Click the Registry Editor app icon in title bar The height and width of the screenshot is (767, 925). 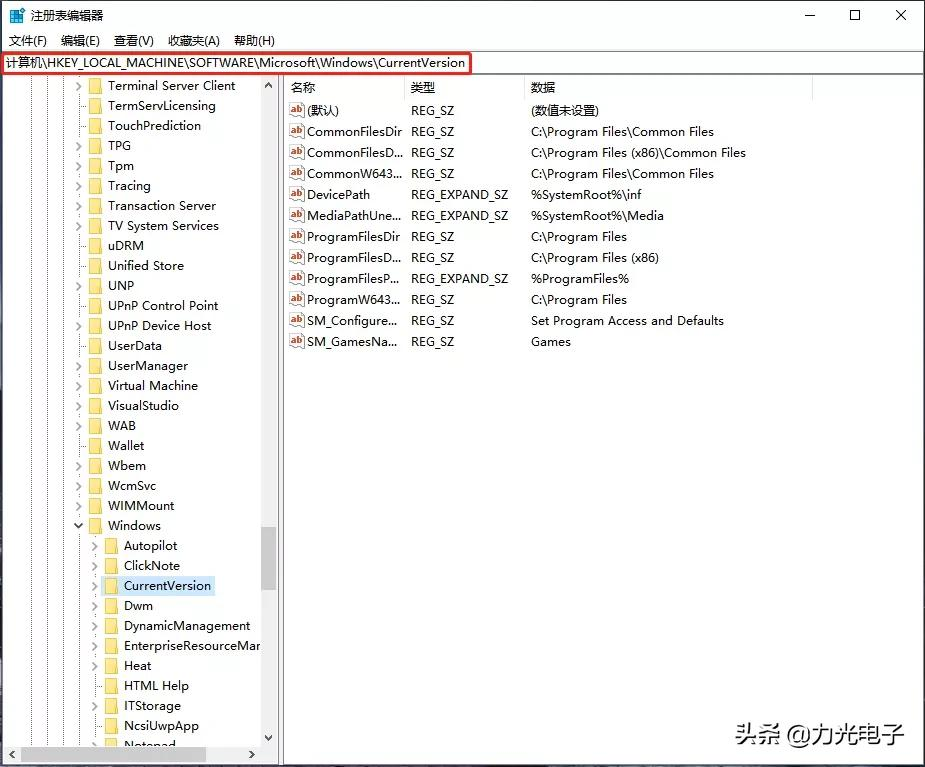pyautogui.click(x=17, y=16)
